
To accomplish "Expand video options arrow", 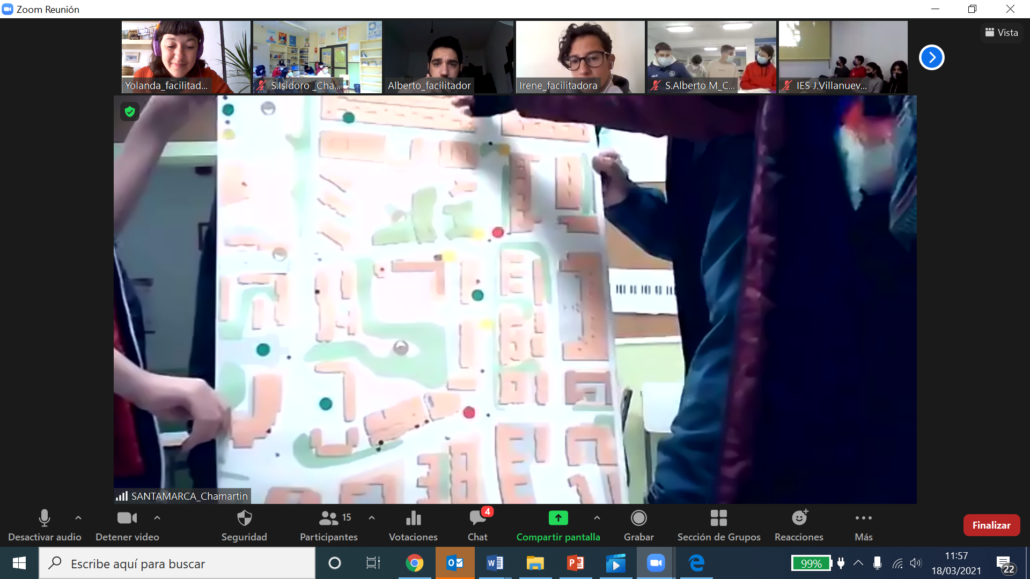I will pyautogui.click(x=157, y=518).
